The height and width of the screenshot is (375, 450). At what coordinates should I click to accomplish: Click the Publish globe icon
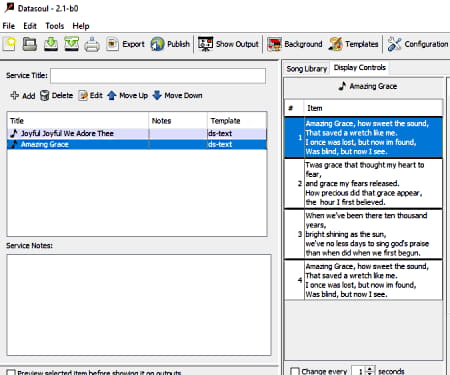(157, 44)
